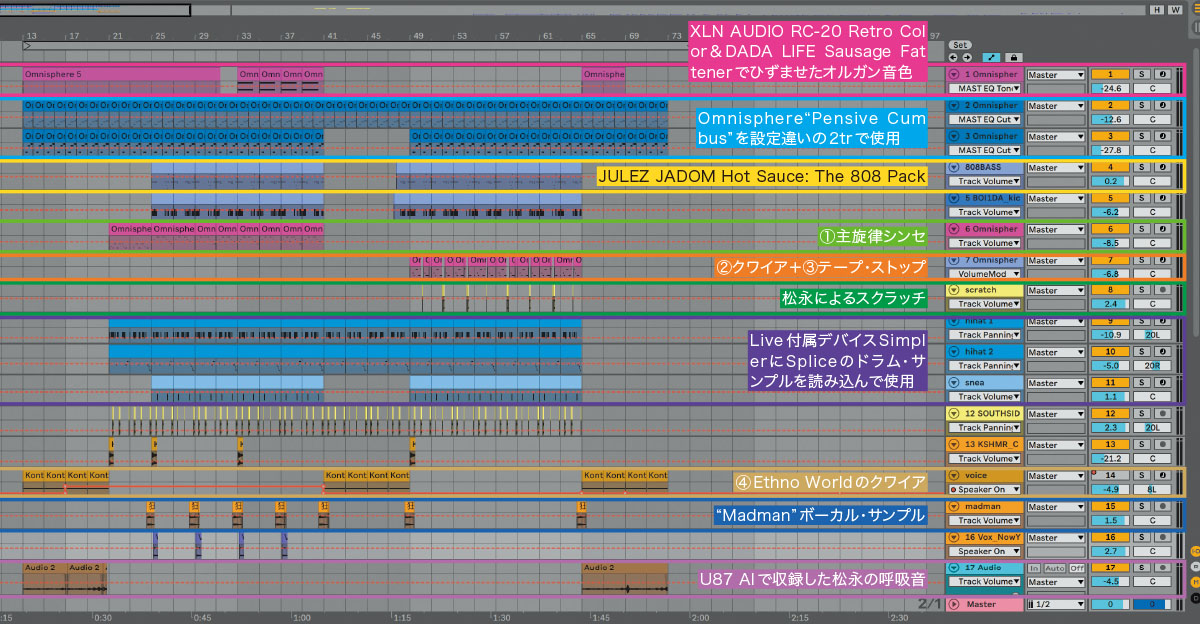
Task: Toggle track activator 8 for scratch
Action: [1110, 290]
